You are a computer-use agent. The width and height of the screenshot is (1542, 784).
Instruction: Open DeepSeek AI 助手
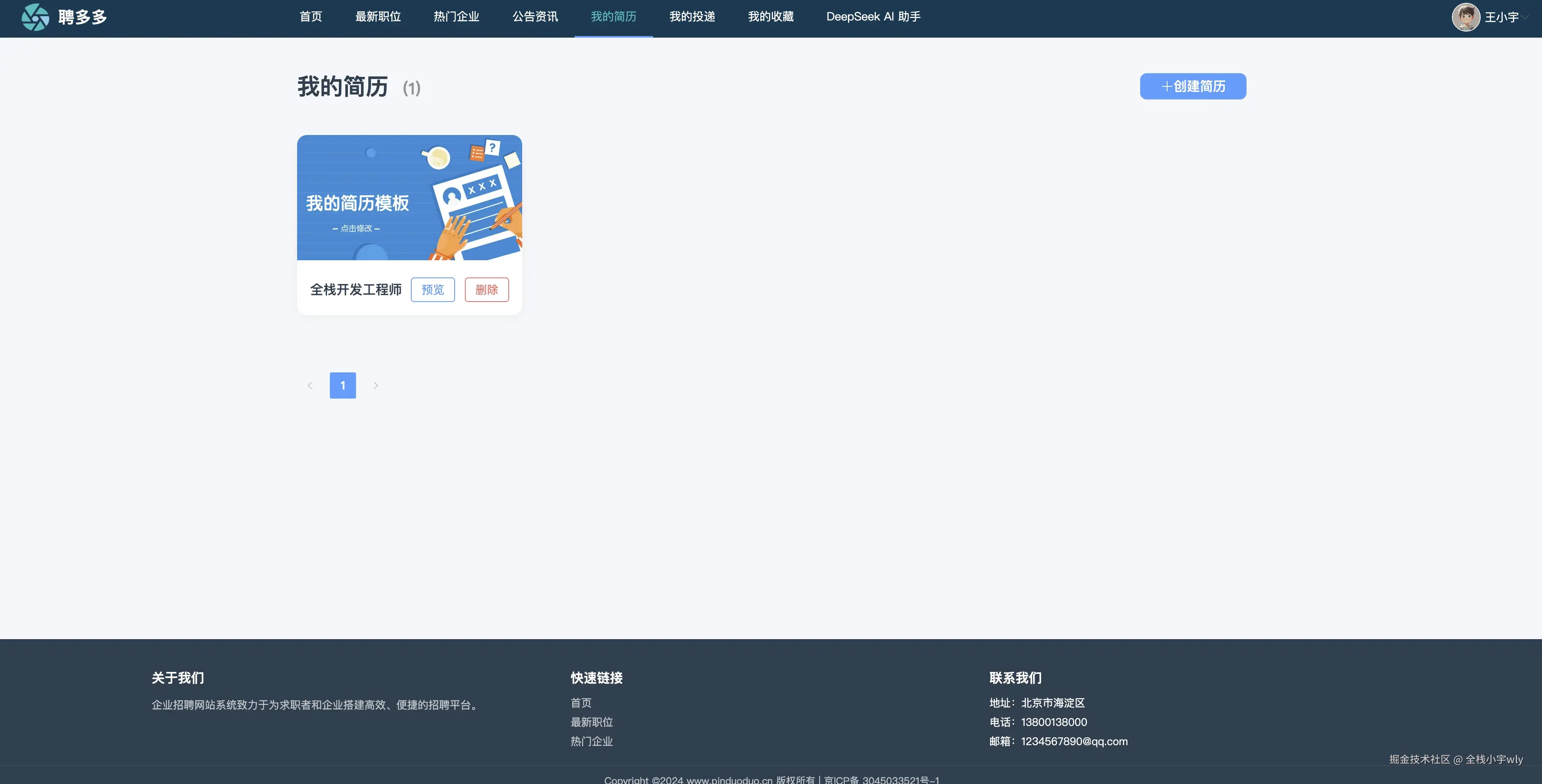[x=873, y=17]
